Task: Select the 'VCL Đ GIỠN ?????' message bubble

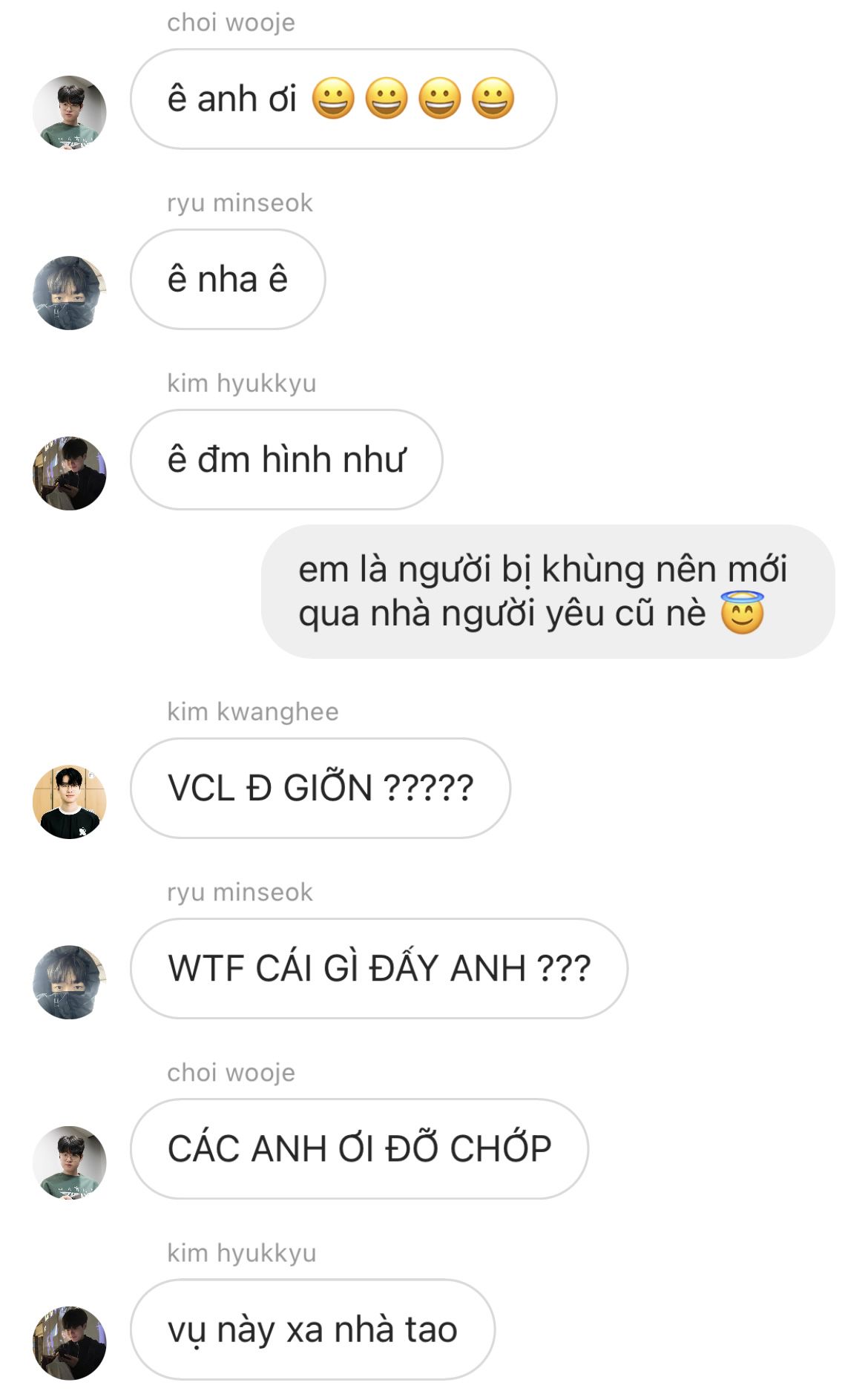Action: click(x=320, y=788)
